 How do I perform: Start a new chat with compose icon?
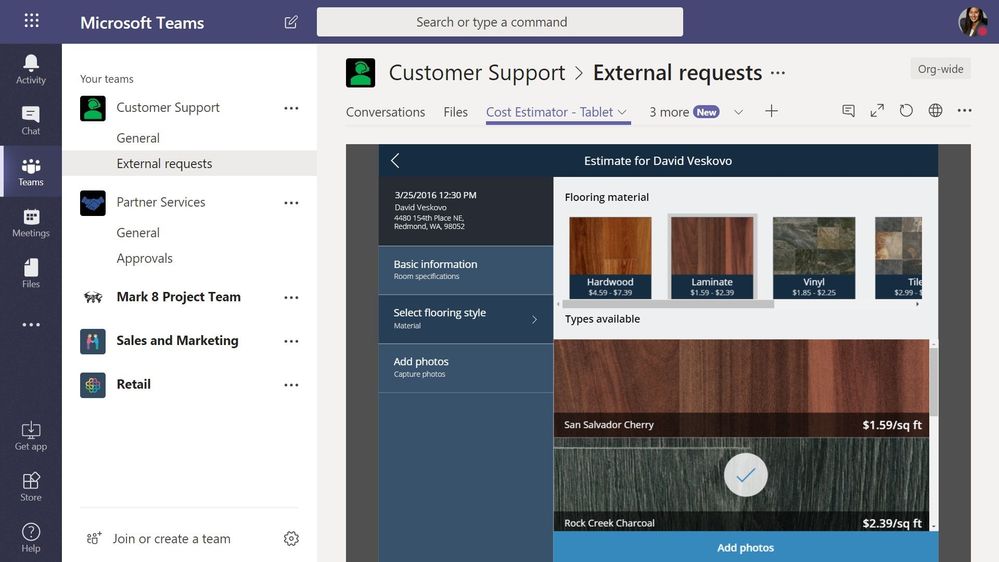pos(291,22)
